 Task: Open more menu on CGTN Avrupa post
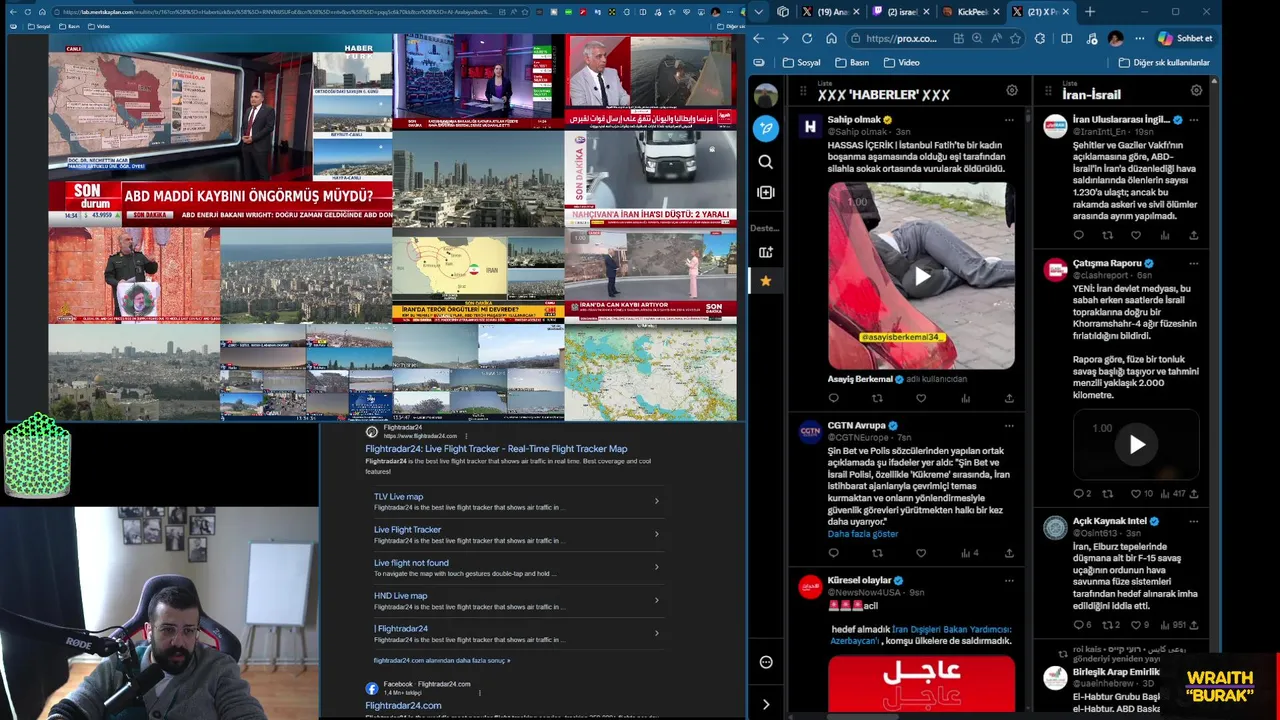click(1009, 426)
